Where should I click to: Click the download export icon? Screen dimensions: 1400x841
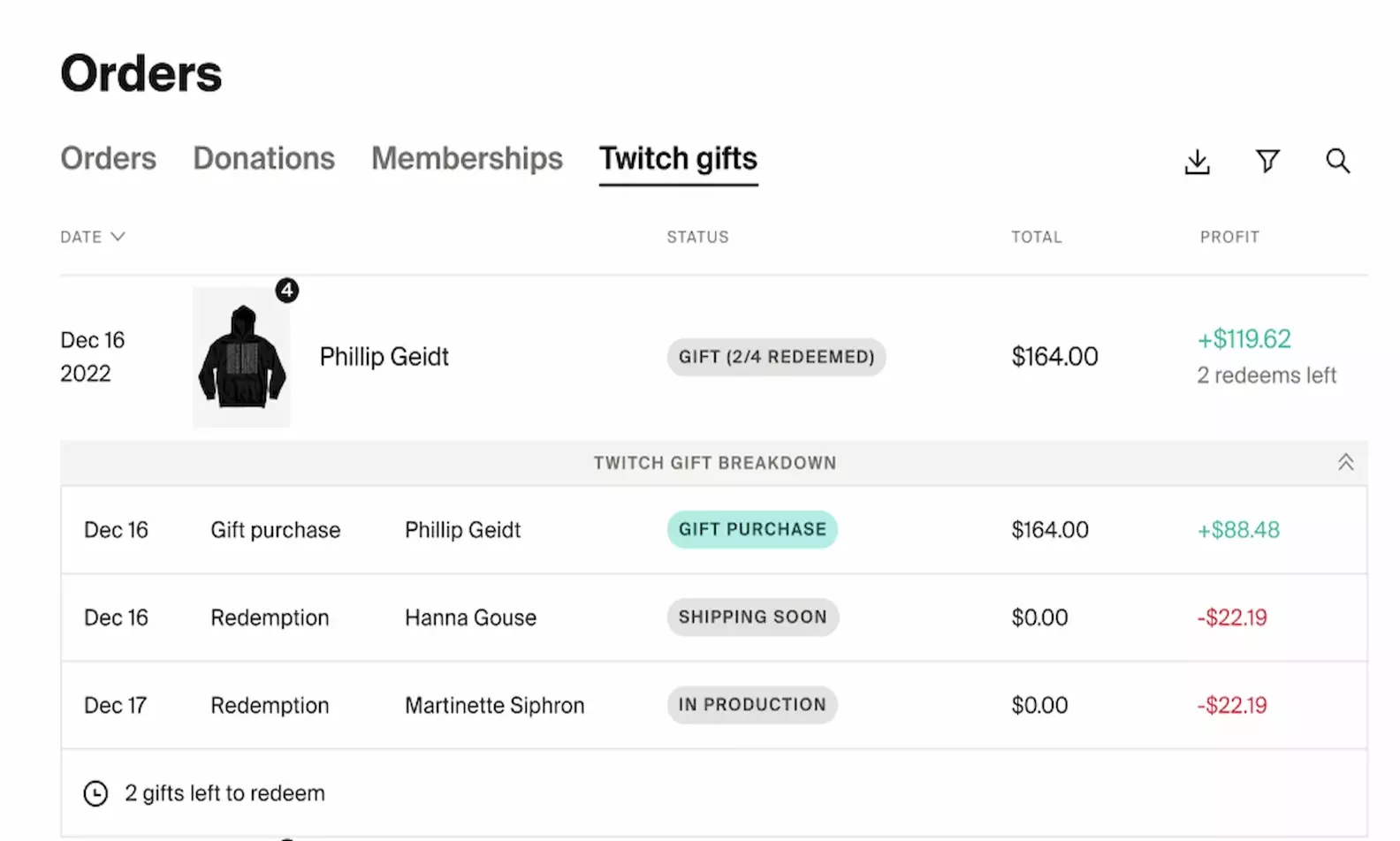click(x=1197, y=162)
